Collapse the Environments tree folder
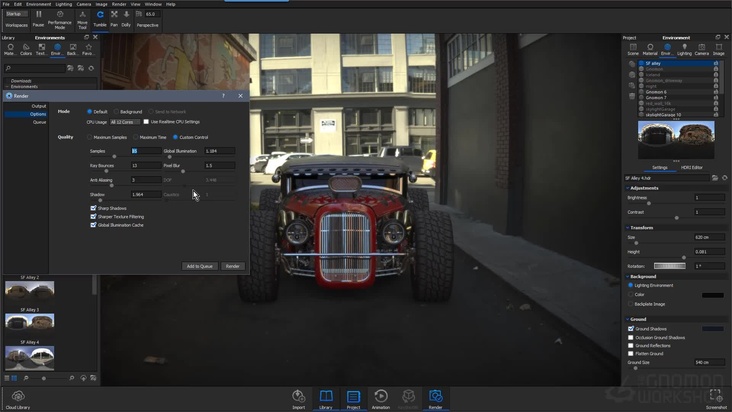The height and width of the screenshot is (412, 732). pos(7,87)
